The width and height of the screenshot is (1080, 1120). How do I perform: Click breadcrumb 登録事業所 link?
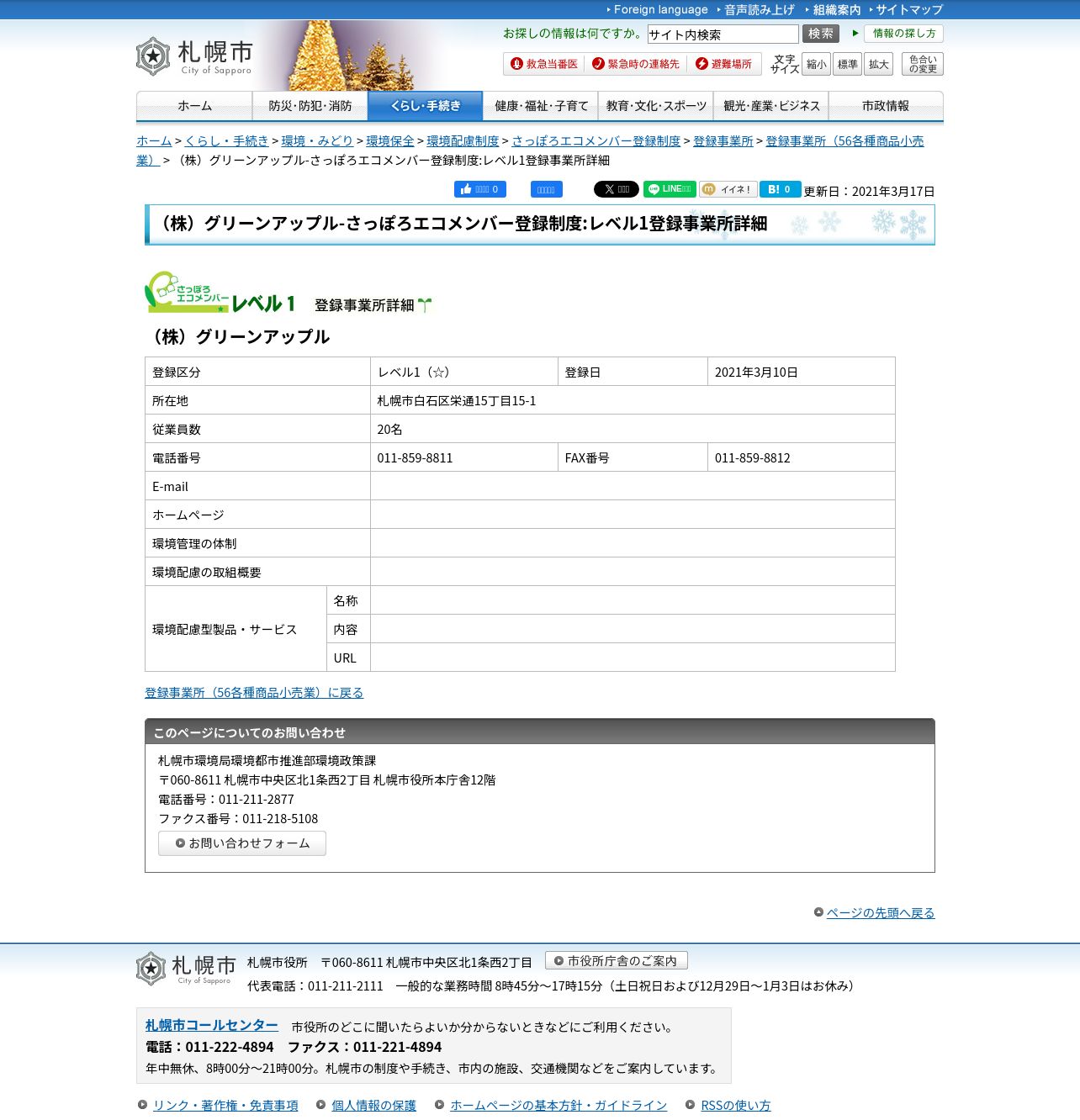[x=723, y=141]
